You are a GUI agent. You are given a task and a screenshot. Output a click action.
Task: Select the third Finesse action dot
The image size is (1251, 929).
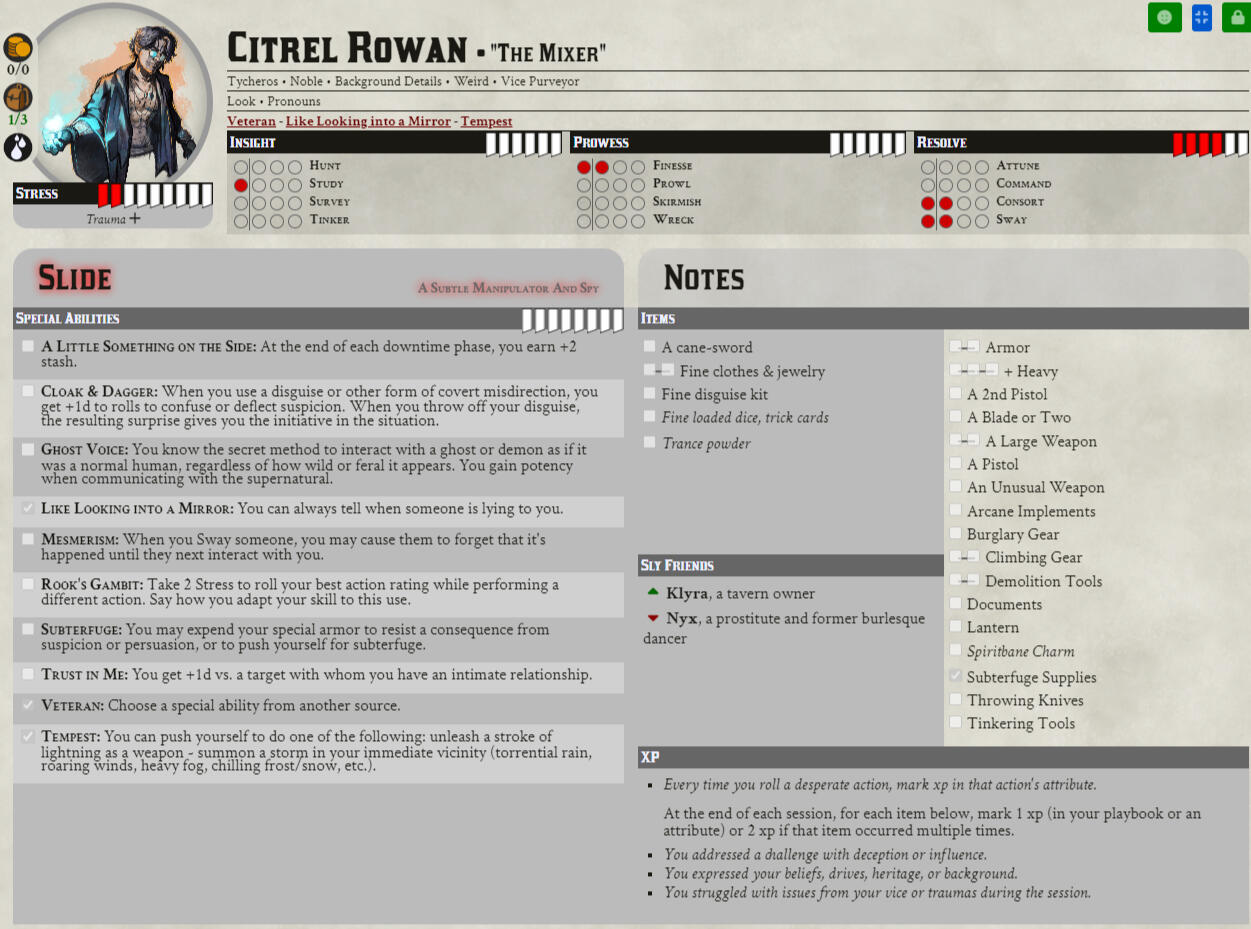[x=620, y=167]
